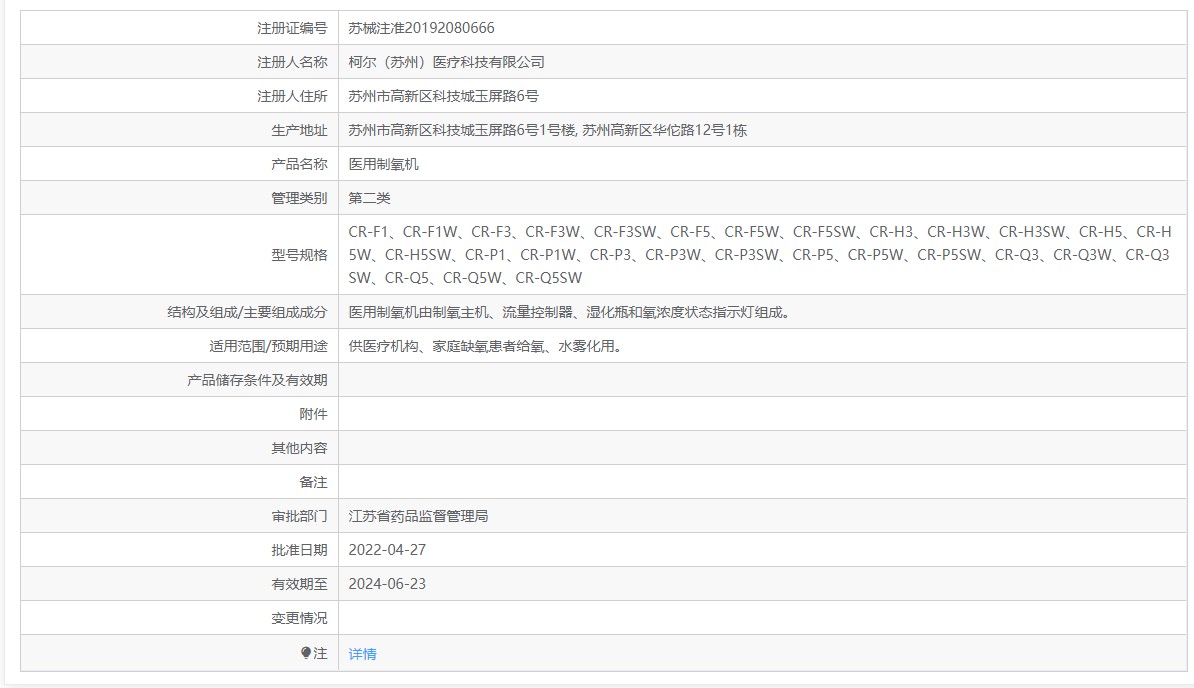Viewport: 1194px width, 688px height.
Task: Click the 附件 label
Action: coord(313,414)
